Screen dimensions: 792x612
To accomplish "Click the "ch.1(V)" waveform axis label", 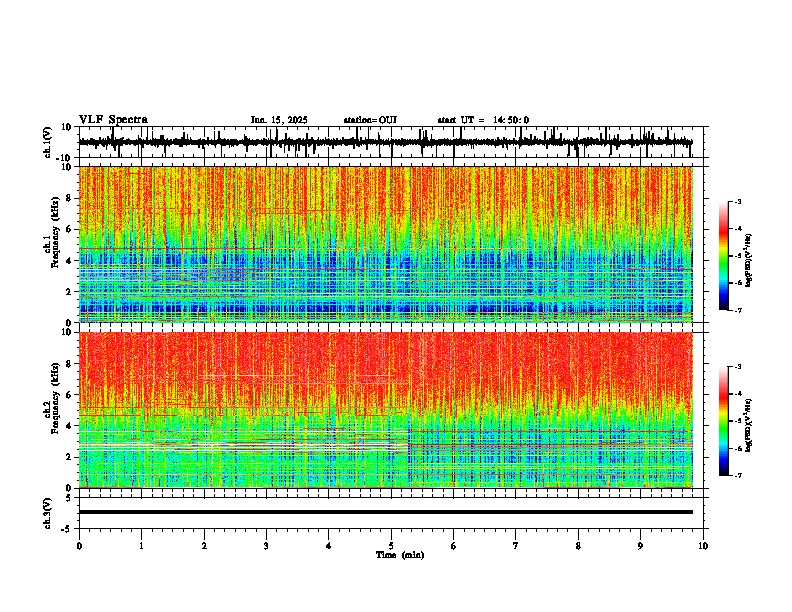I will (x=48, y=142).
